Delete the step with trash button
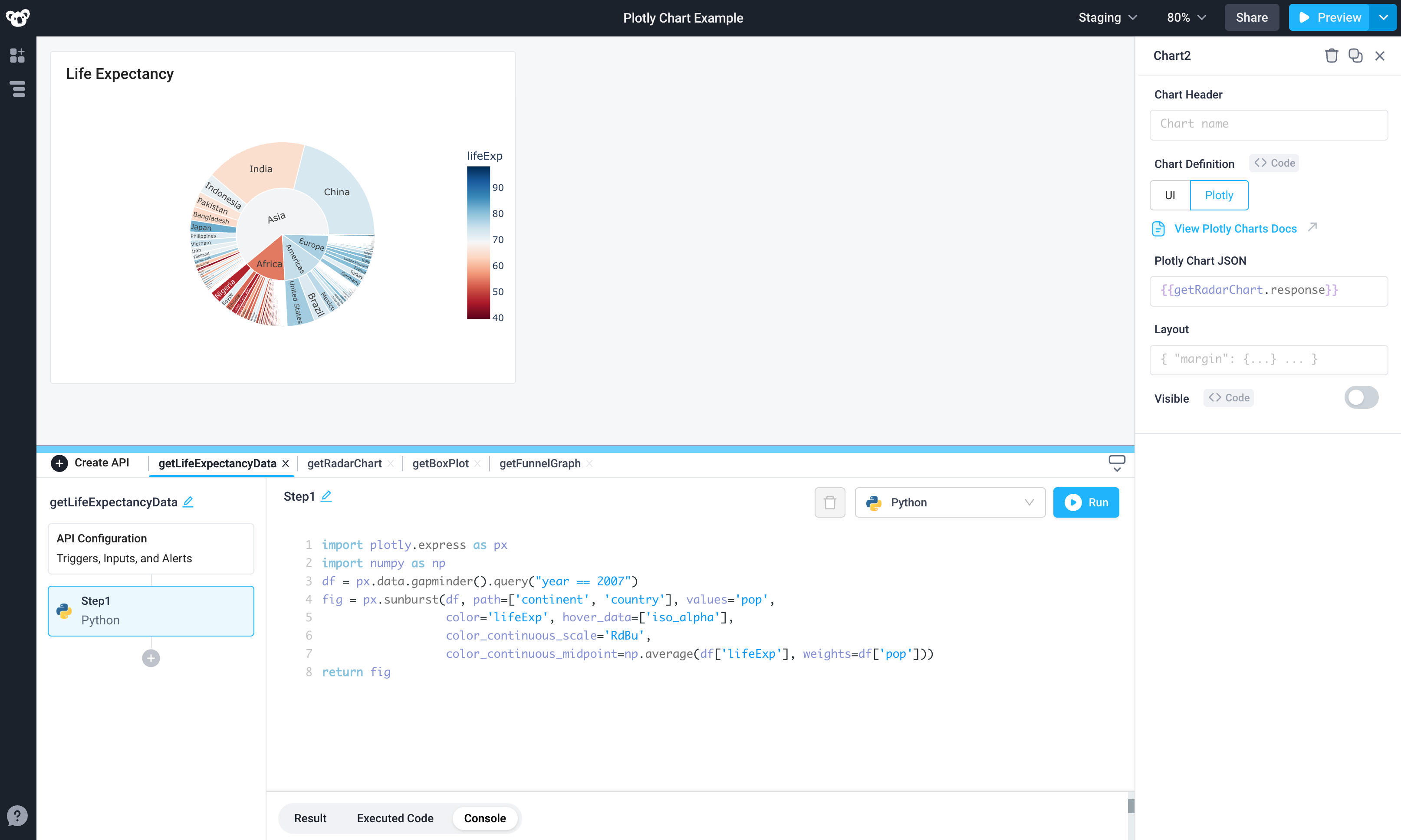1401x840 pixels. coord(829,502)
